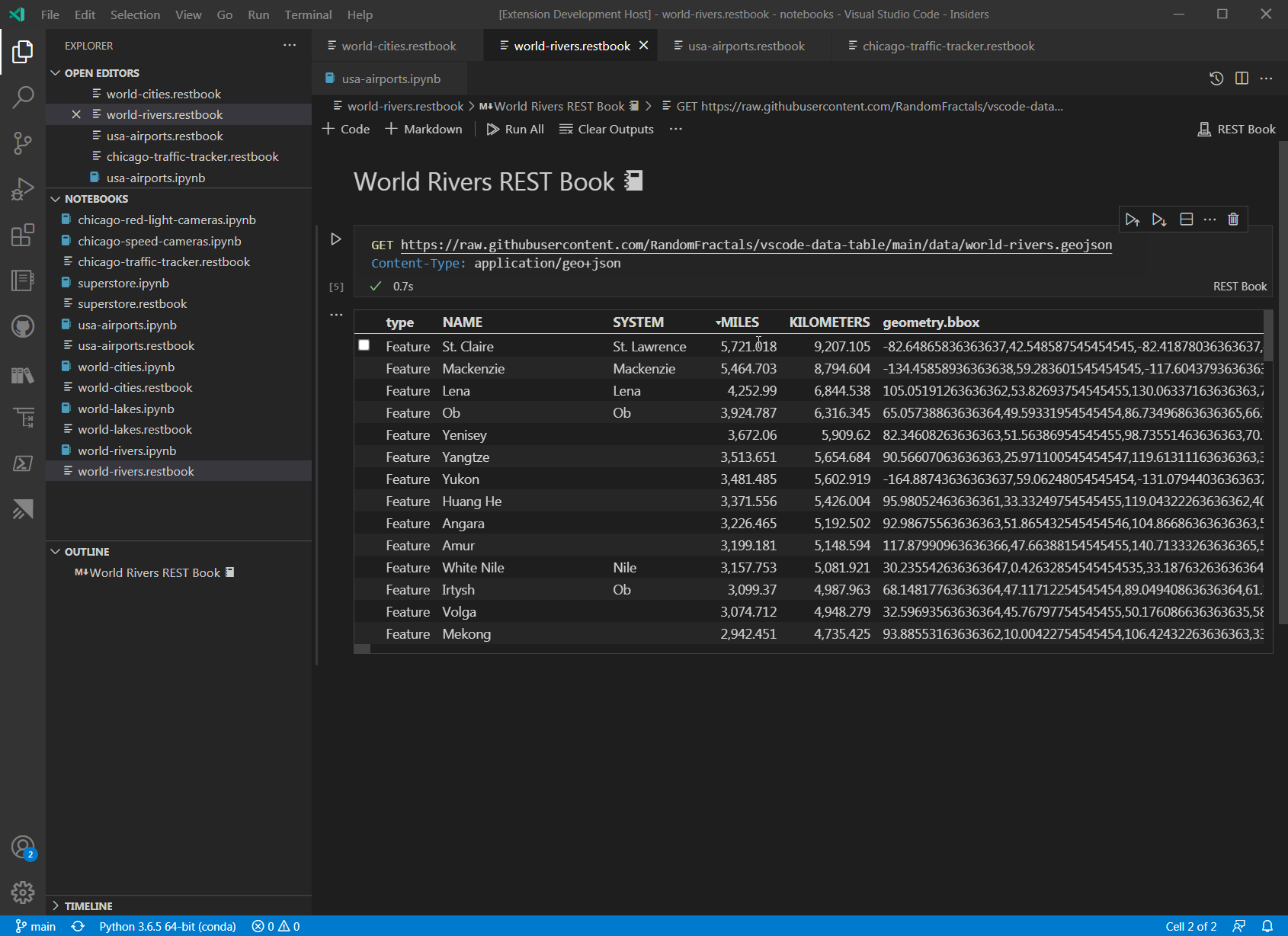
Task: Click Clear Outputs button
Action: [607, 129]
